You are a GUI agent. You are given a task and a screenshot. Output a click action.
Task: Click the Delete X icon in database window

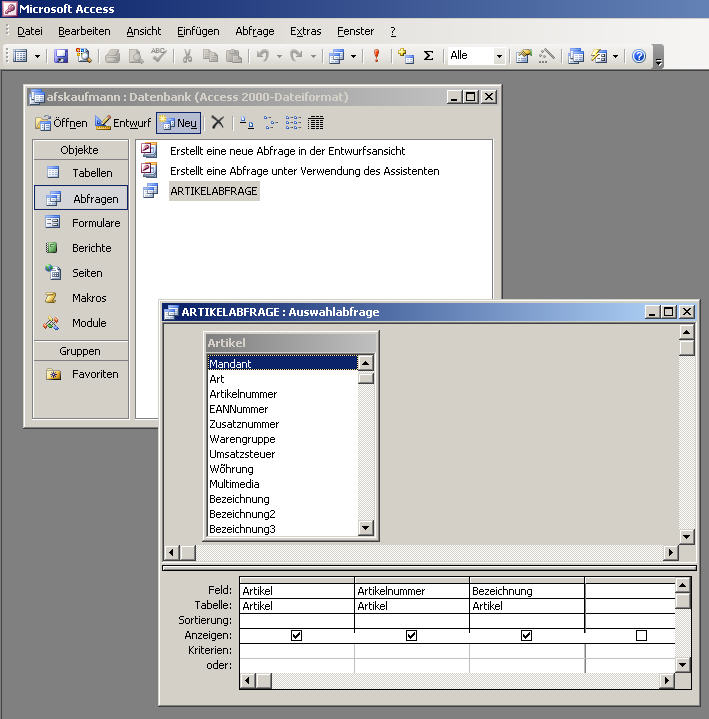coord(218,122)
